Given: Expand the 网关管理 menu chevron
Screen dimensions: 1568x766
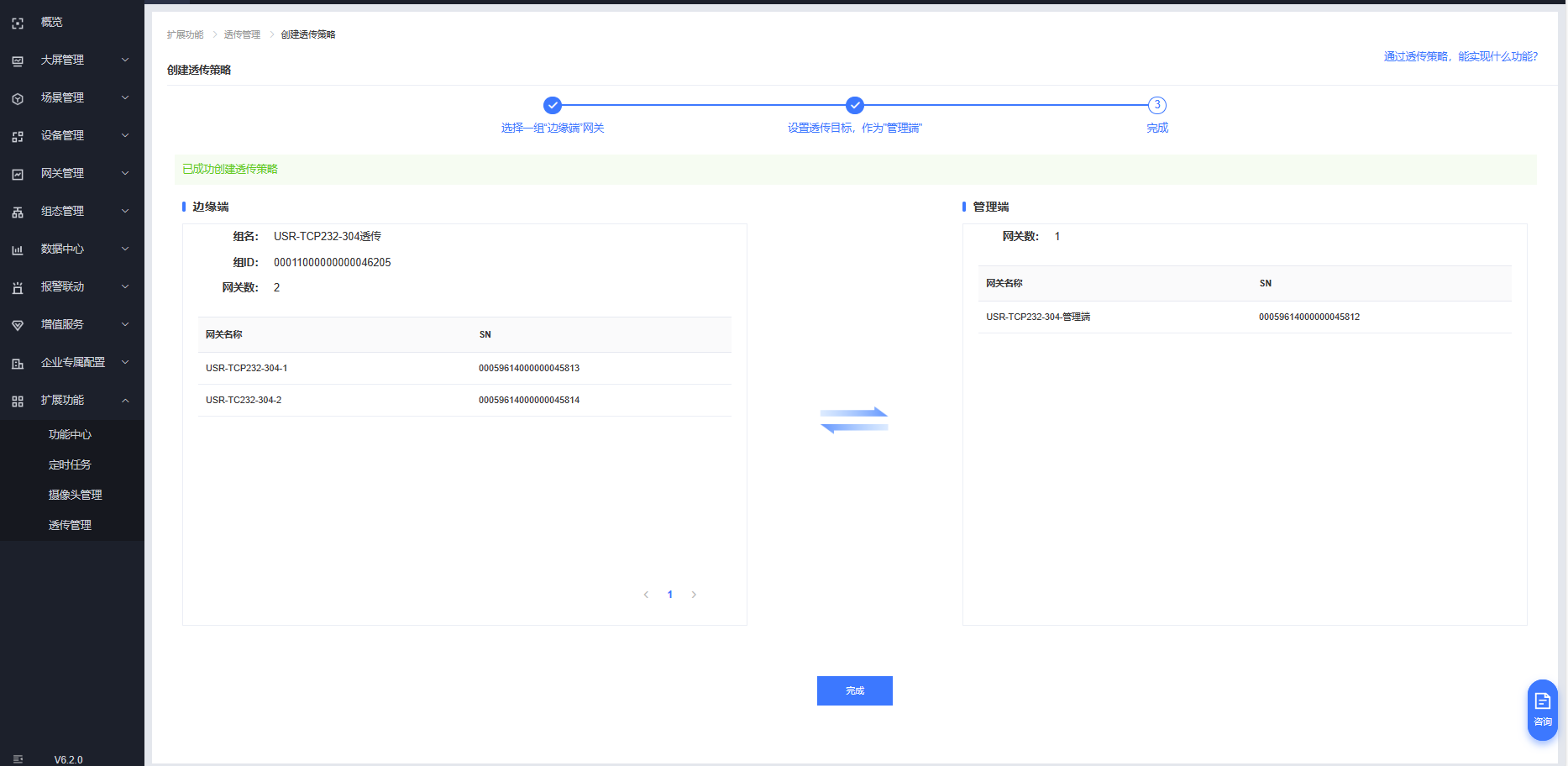Looking at the screenshot, I should 125,173.
